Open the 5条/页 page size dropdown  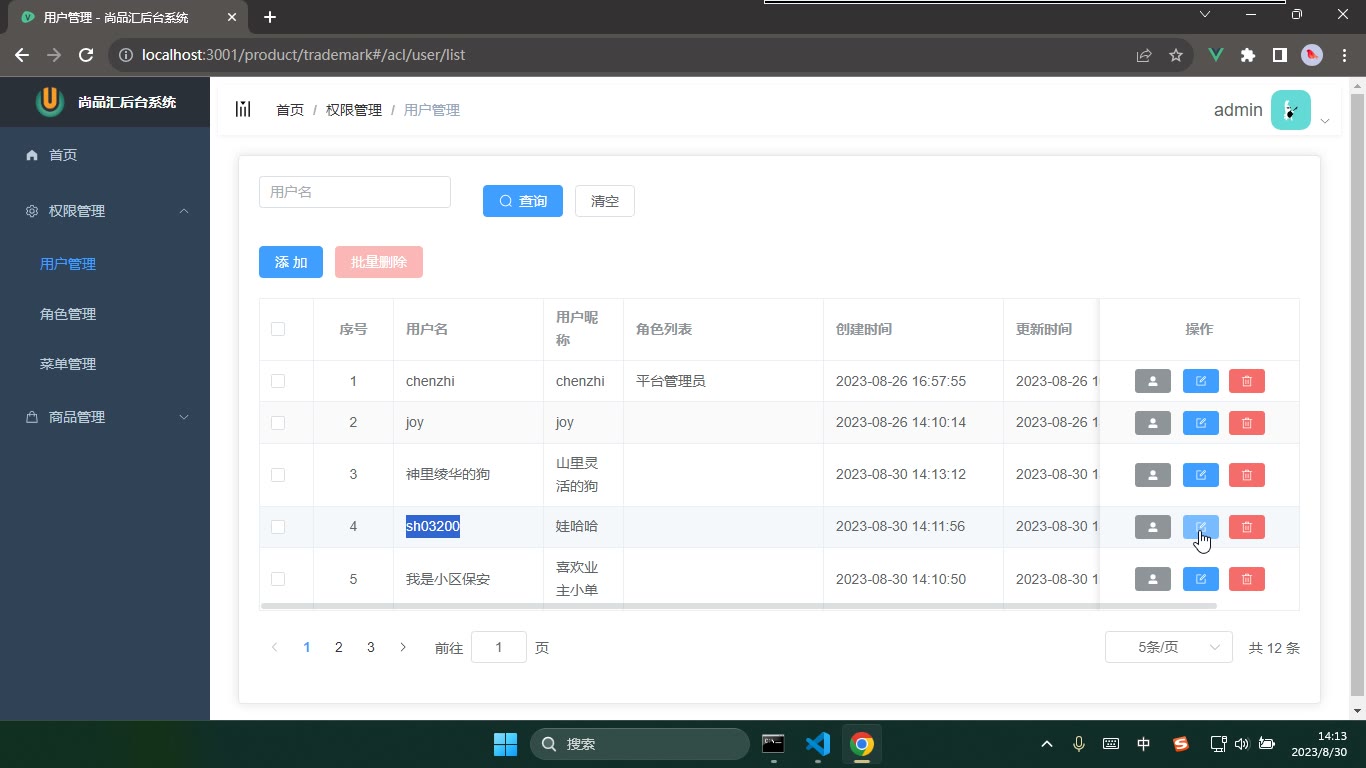click(x=1168, y=647)
